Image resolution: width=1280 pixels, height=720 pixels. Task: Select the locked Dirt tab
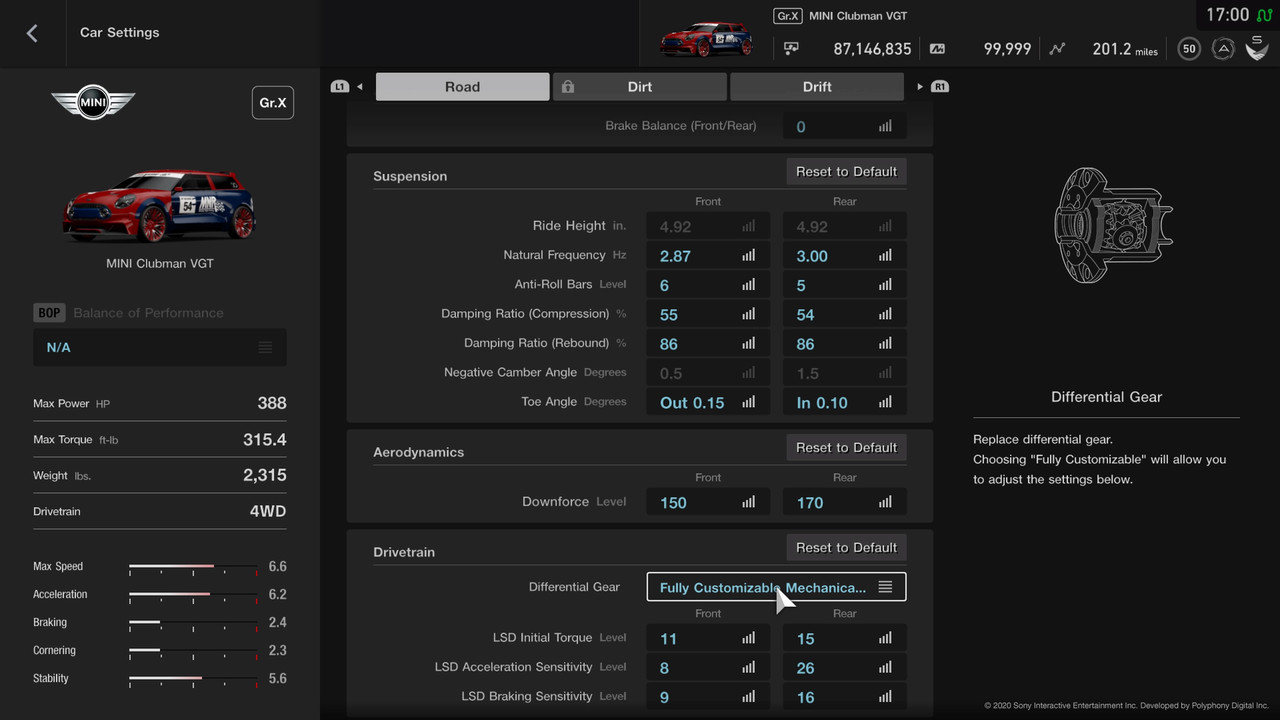click(640, 87)
